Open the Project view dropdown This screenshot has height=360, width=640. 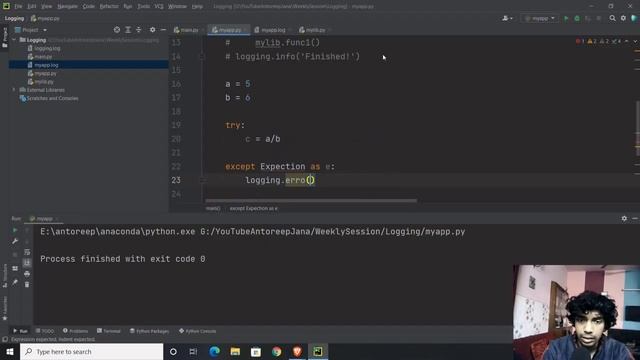[x=31, y=30]
